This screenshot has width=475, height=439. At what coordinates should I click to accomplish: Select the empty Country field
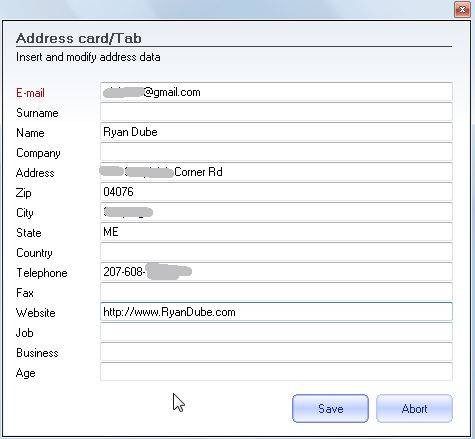tap(276, 252)
